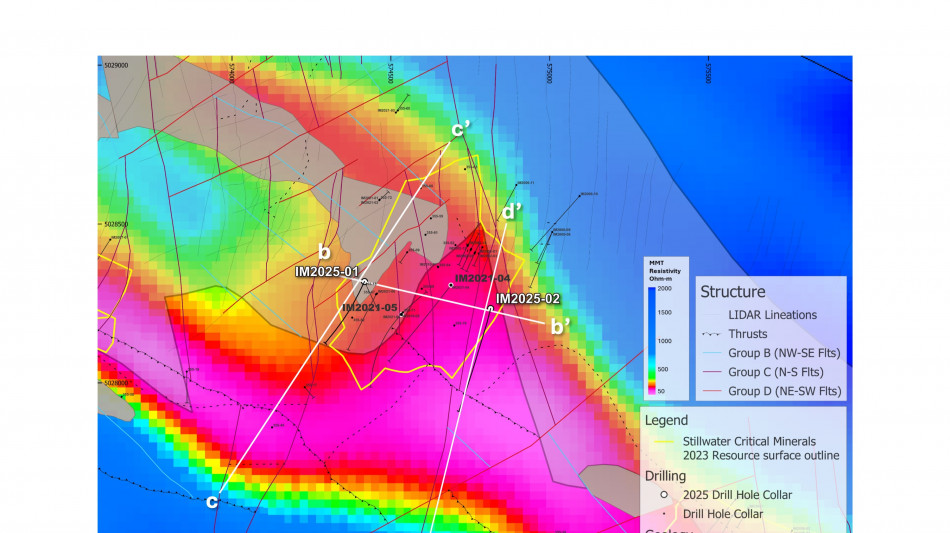
Task: Select the b' cross-section endpoint label
Action: pyautogui.click(x=561, y=326)
